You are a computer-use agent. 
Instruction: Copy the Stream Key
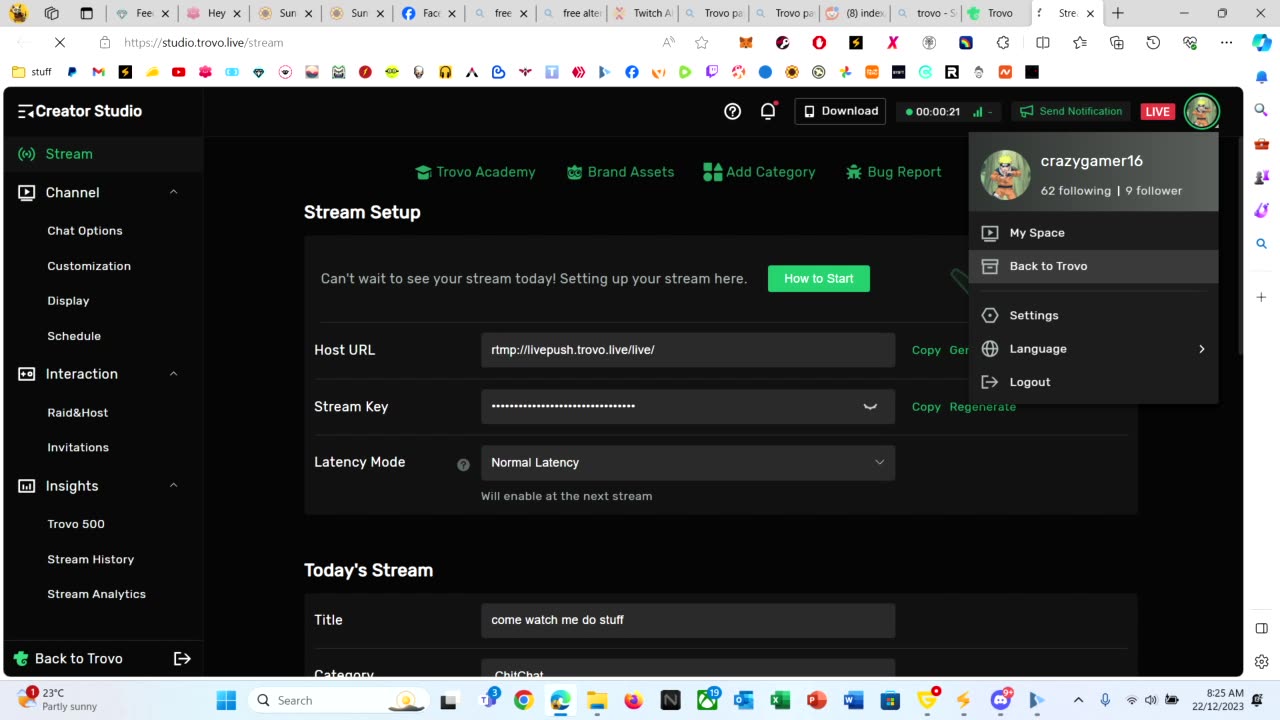(926, 407)
